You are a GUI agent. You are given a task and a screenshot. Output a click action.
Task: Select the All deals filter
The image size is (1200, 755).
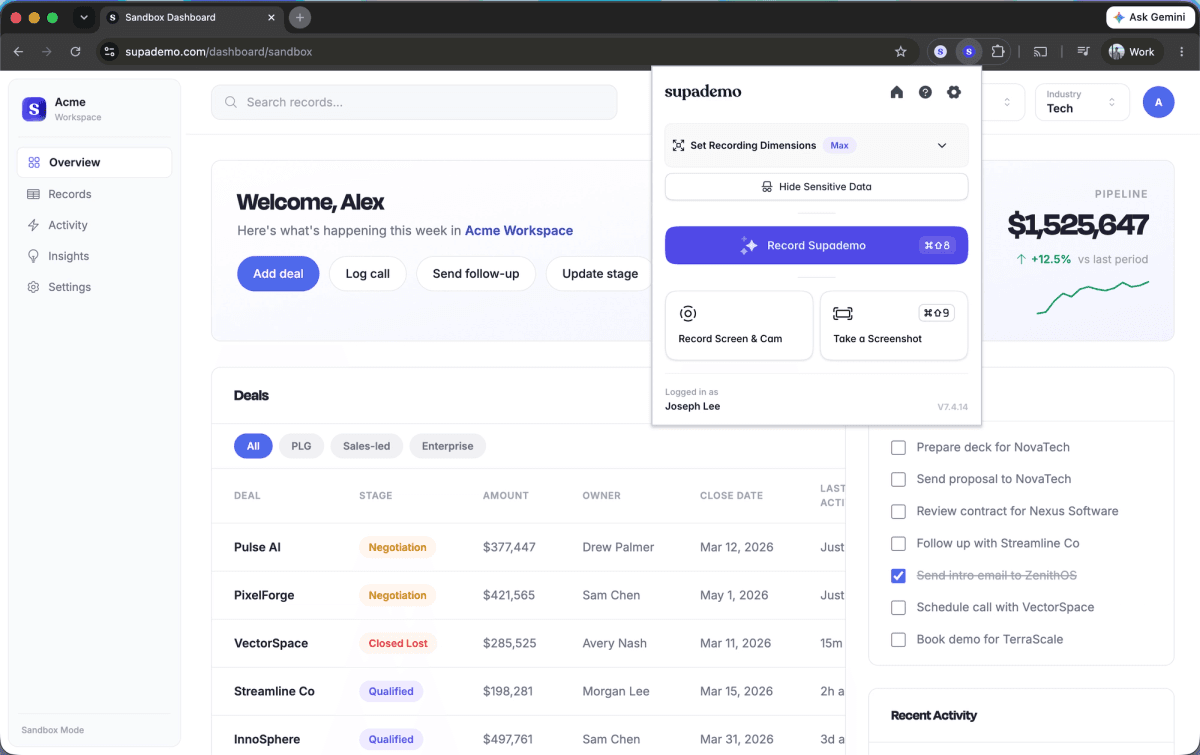click(253, 446)
